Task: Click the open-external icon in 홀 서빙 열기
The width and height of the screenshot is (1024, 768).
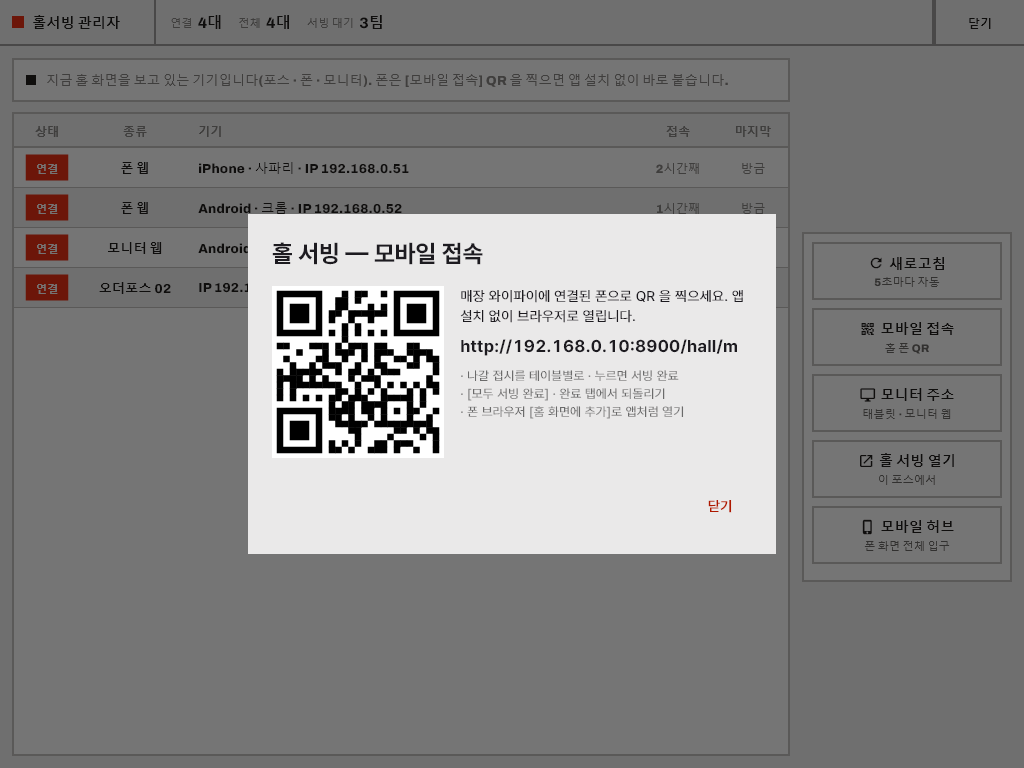Action: (866, 461)
